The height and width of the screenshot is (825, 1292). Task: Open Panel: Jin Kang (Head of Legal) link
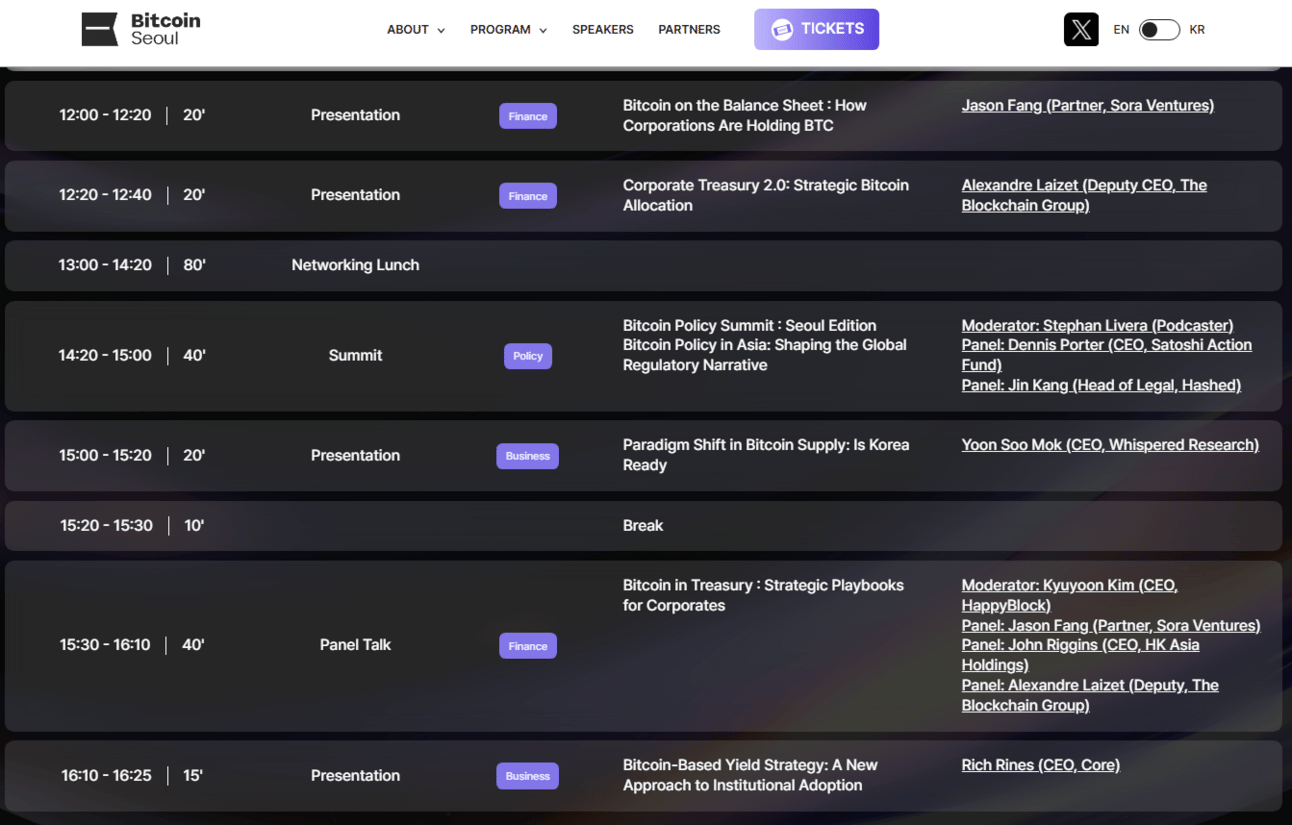(1101, 385)
